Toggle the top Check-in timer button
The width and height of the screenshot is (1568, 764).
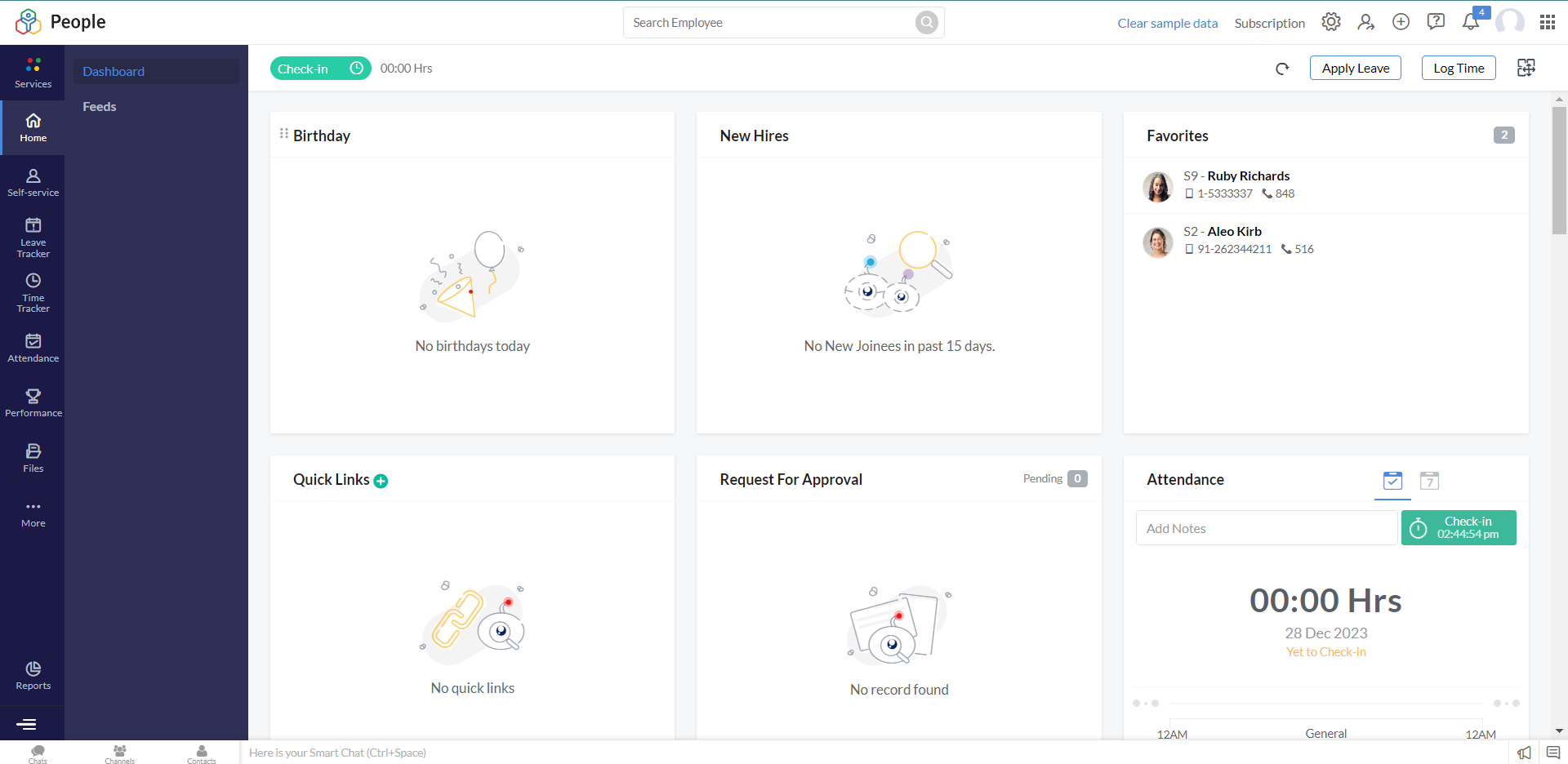pyautogui.click(x=320, y=69)
